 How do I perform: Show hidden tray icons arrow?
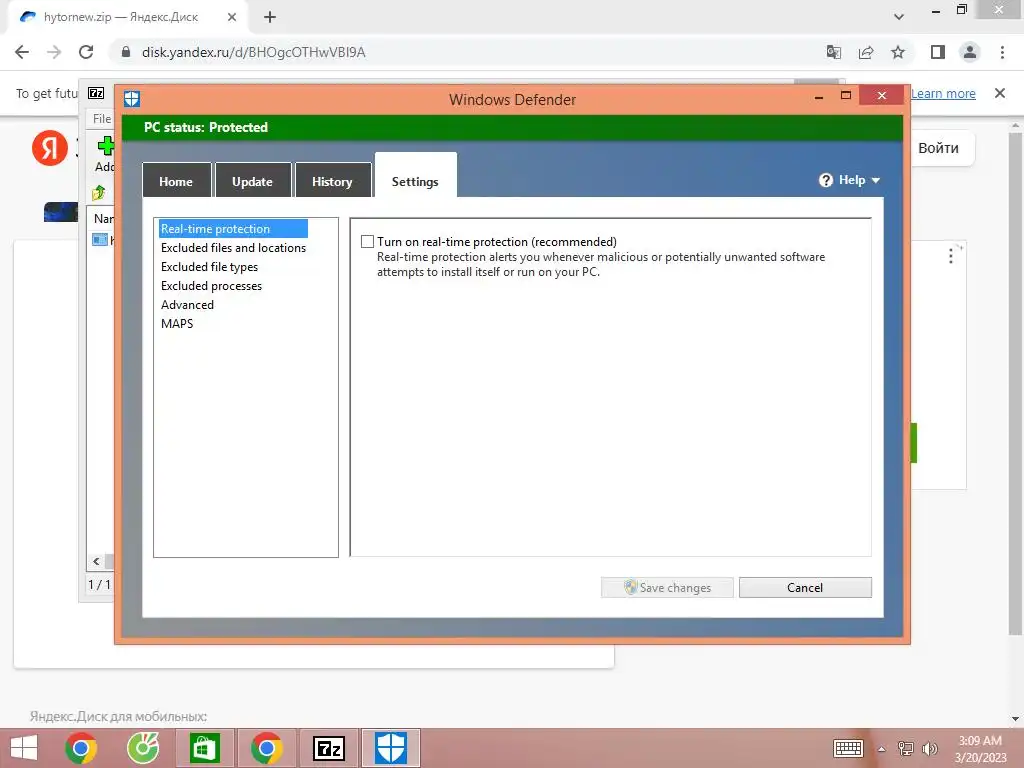(x=882, y=749)
